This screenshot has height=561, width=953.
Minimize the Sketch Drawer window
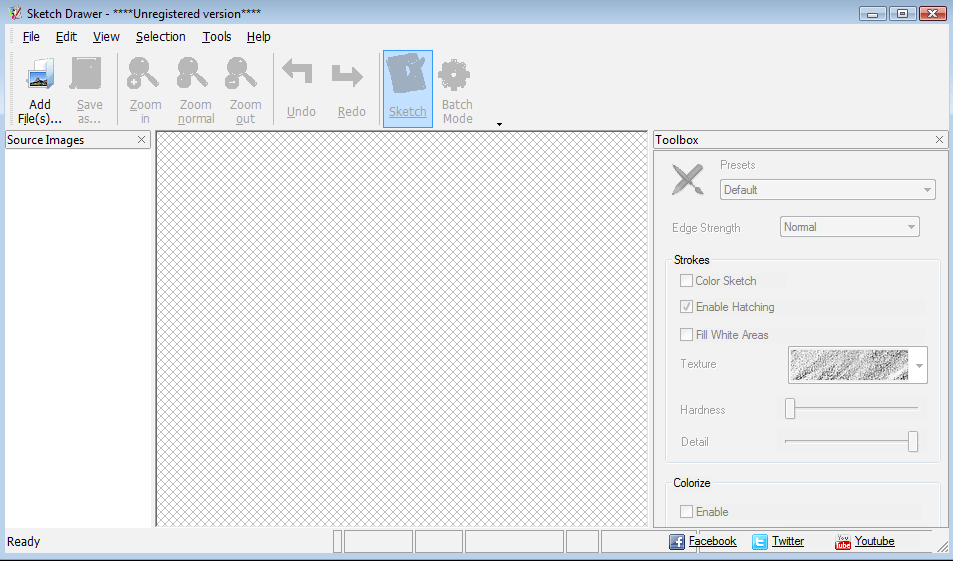pos(873,13)
